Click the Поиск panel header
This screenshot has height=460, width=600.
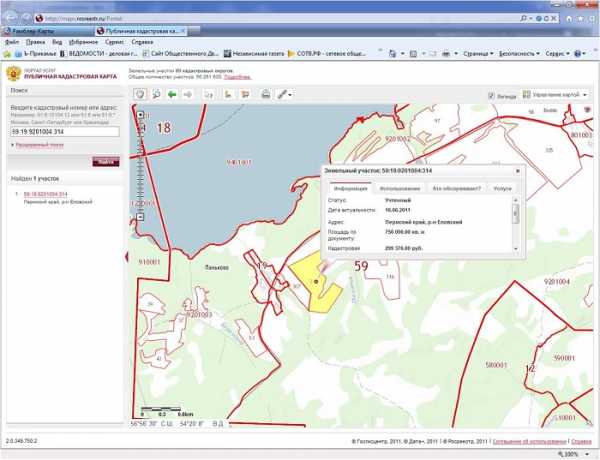click(x=65, y=90)
